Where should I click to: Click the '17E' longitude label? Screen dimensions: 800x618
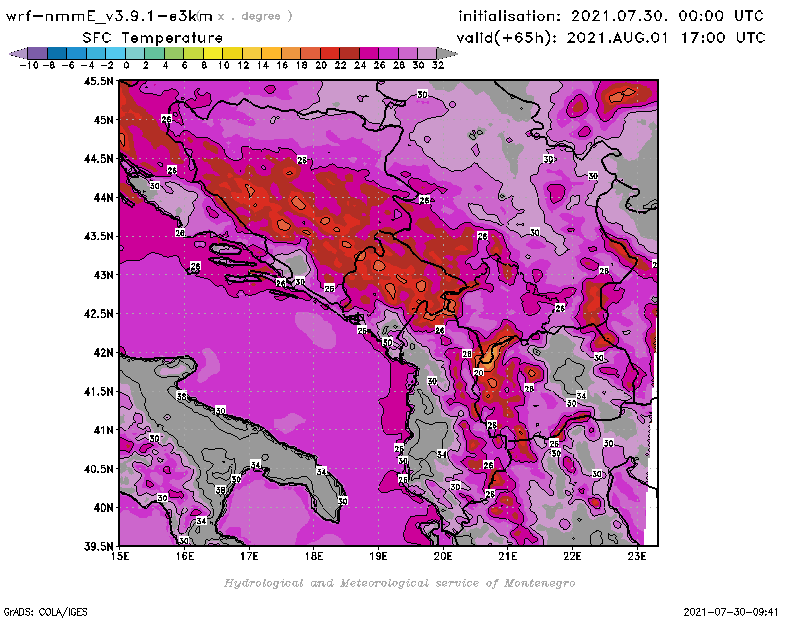point(249,556)
